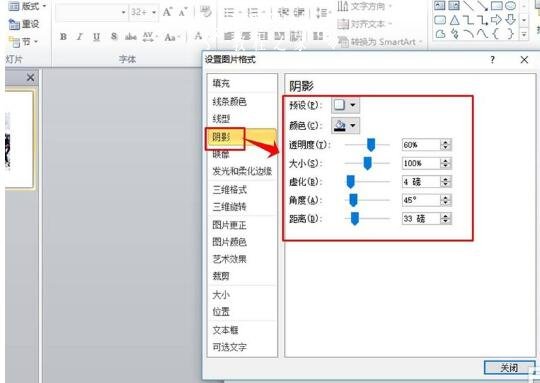
Task: Select 位置 category in the dialog
Action: 242,312
